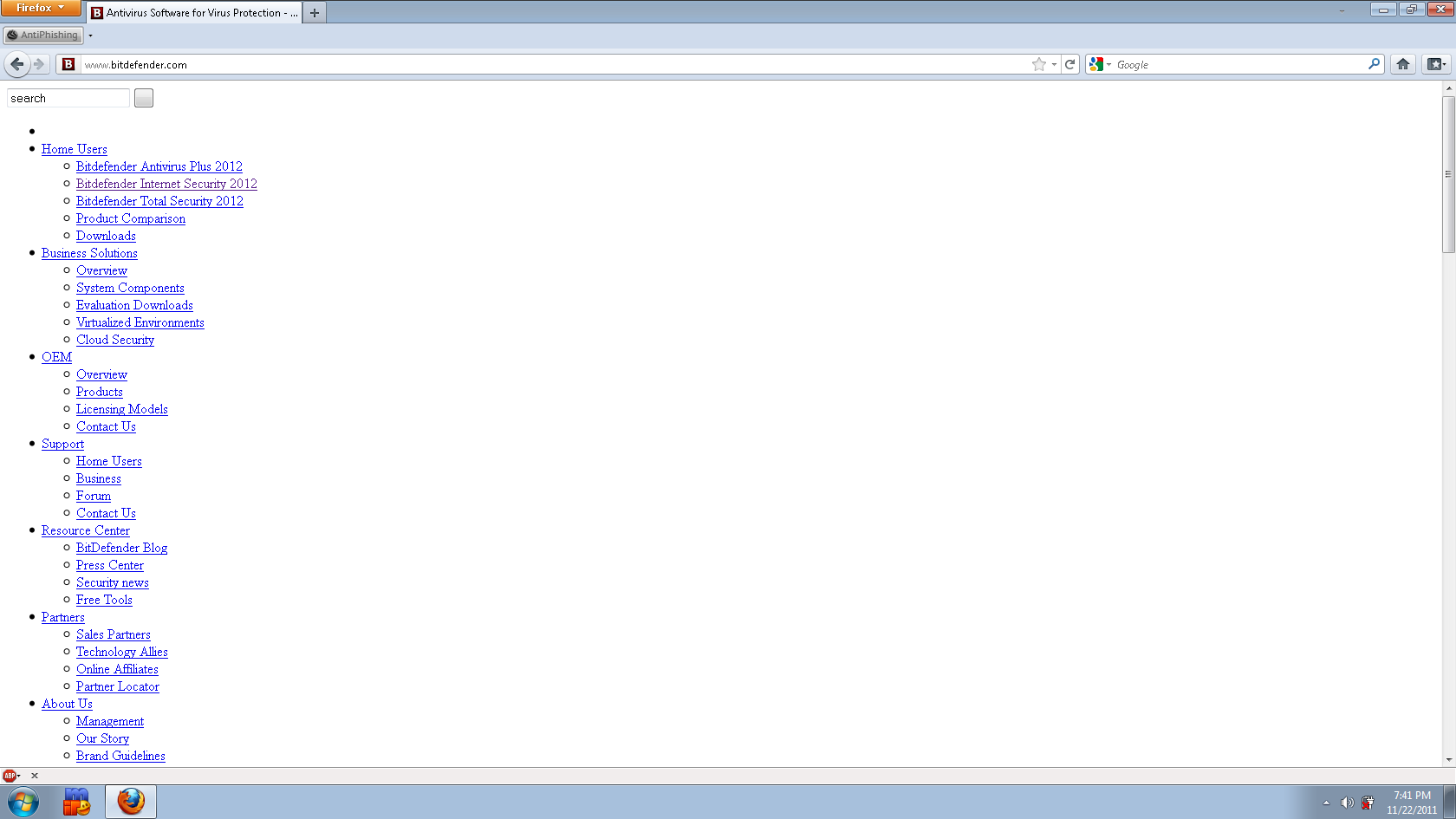Open Bitdefender Total Security 2012 link
This screenshot has height=819, width=1456.
[159, 201]
